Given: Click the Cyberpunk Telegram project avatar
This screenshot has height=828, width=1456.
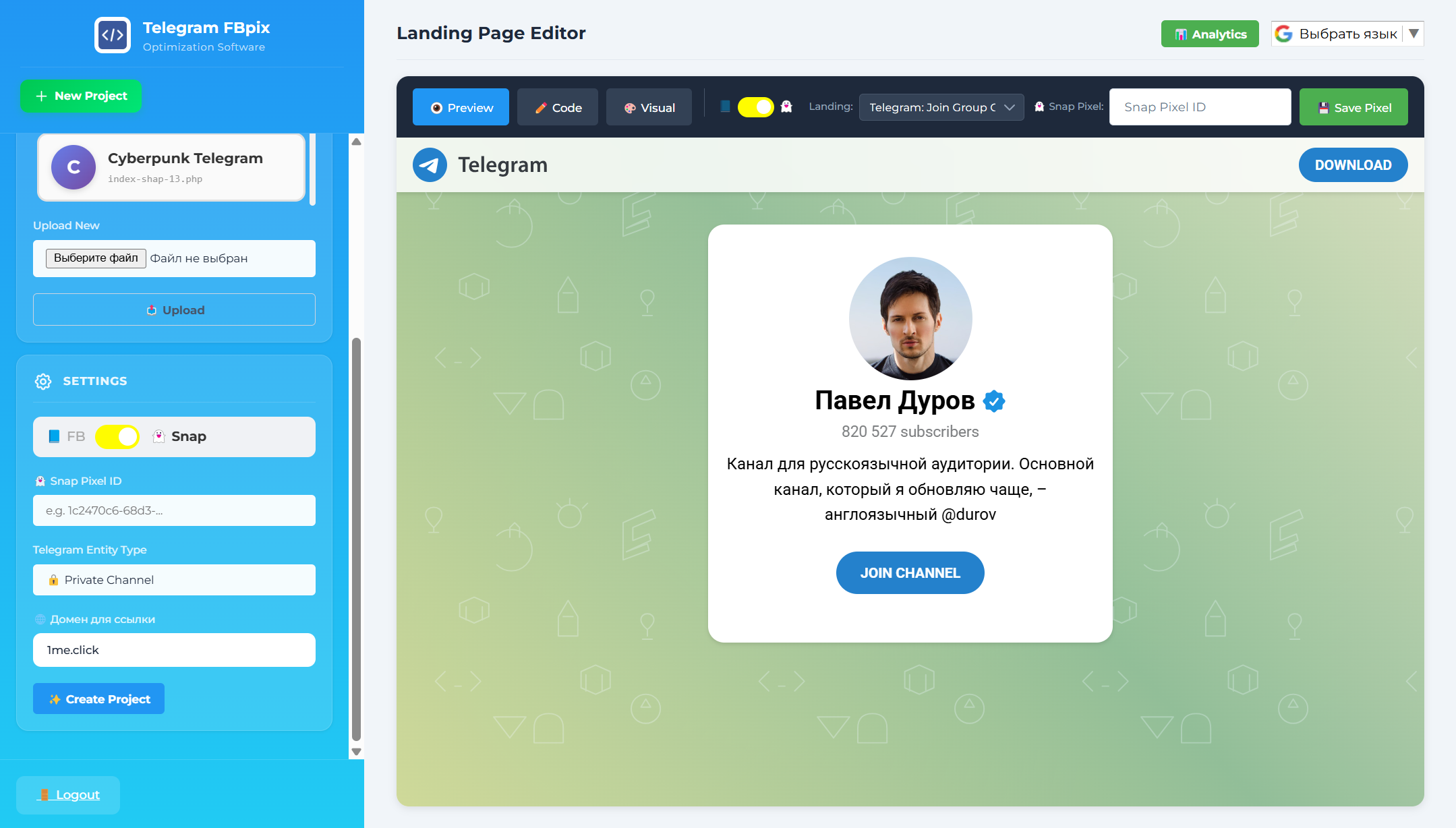Looking at the screenshot, I should 74,167.
